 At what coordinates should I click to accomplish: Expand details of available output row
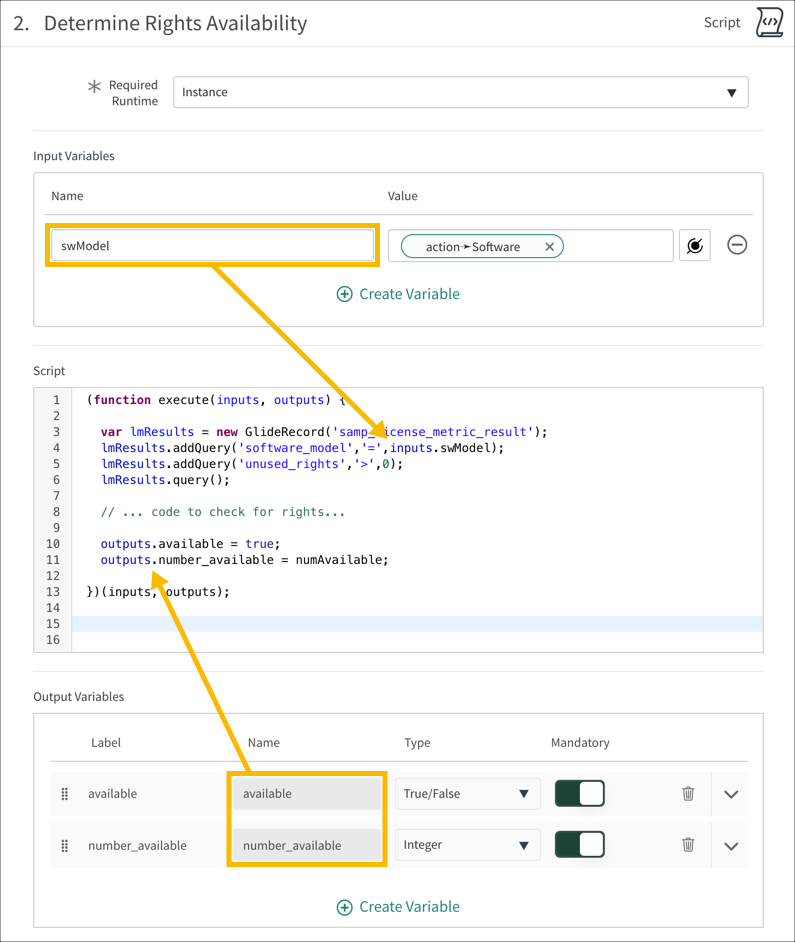[x=731, y=794]
